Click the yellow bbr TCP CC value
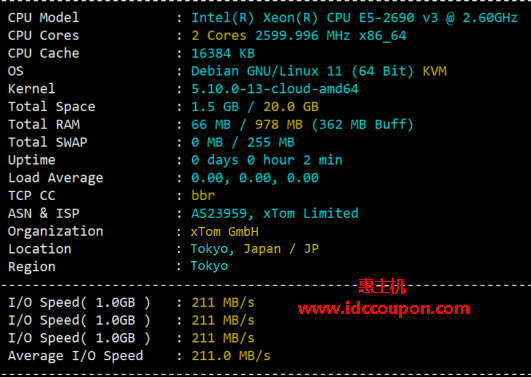 [203, 196]
